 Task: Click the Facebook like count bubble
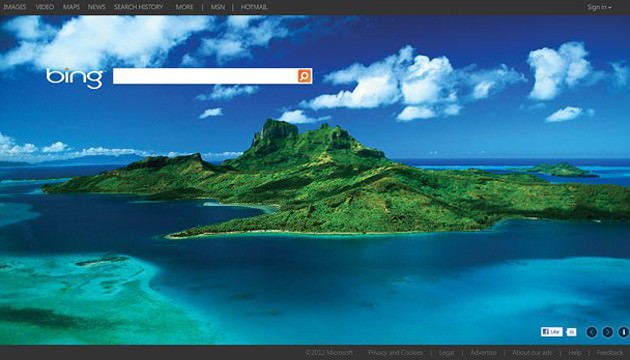pyautogui.click(x=571, y=332)
